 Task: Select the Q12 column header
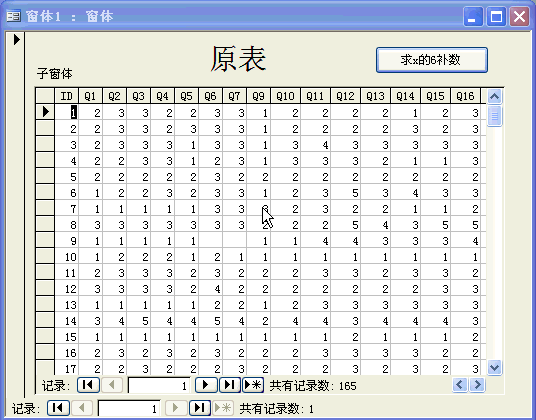(x=345, y=96)
